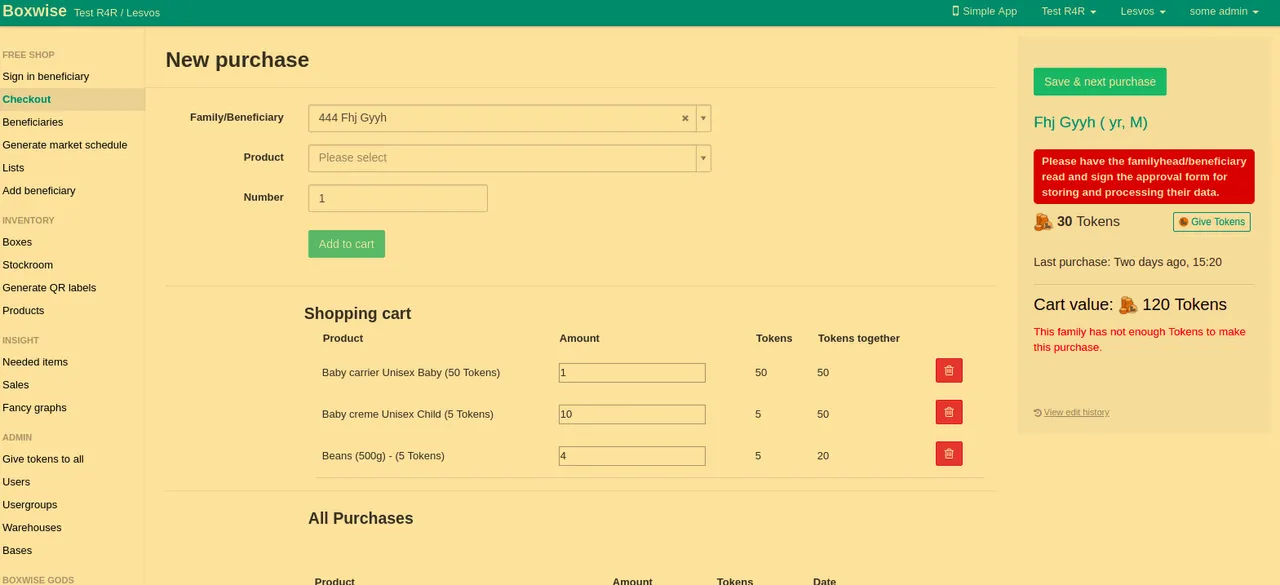This screenshot has height=585, width=1280.
Task: Click the Add to cart button
Action: click(x=346, y=244)
